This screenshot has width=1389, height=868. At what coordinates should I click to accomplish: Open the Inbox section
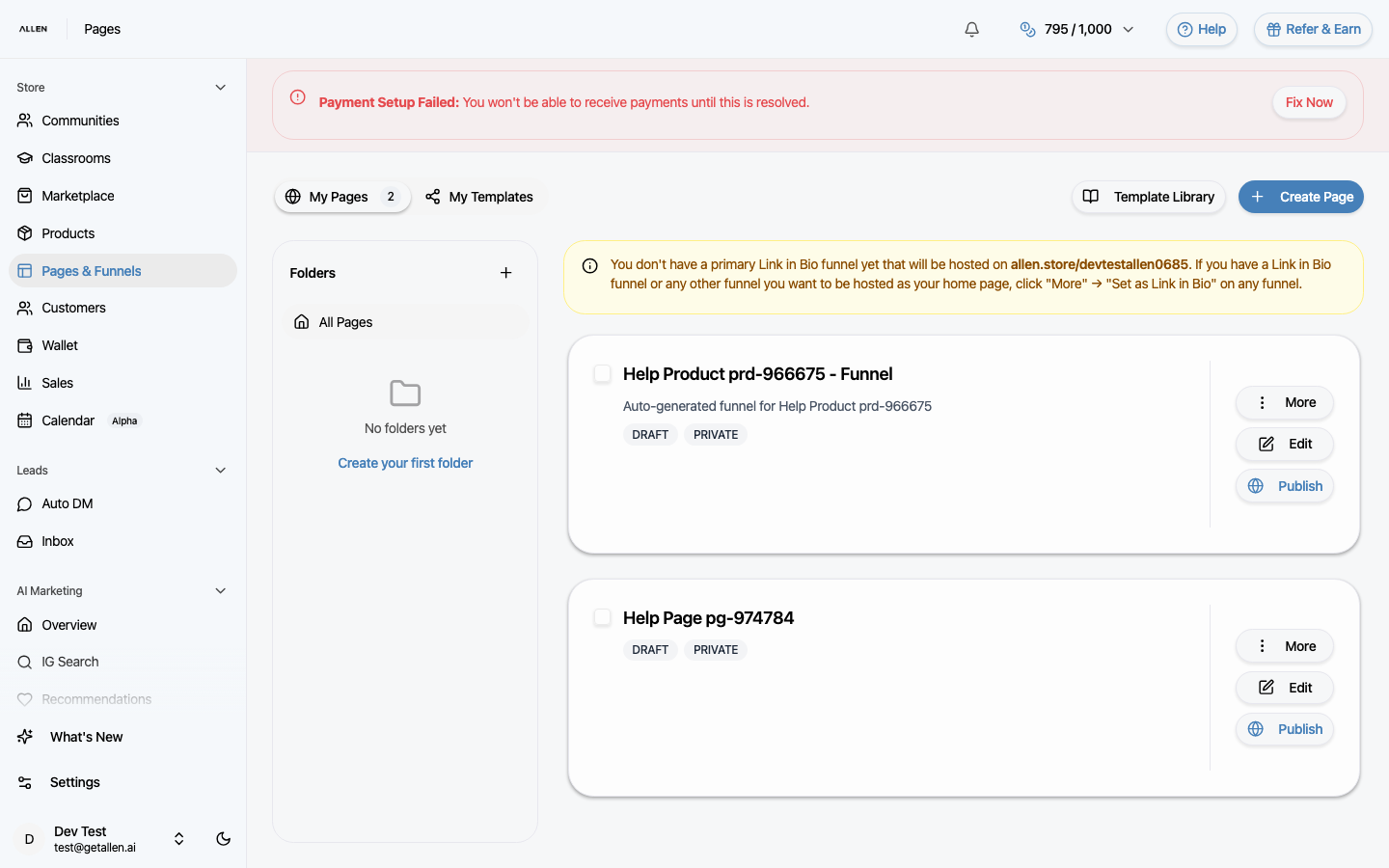click(x=58, y=541)
